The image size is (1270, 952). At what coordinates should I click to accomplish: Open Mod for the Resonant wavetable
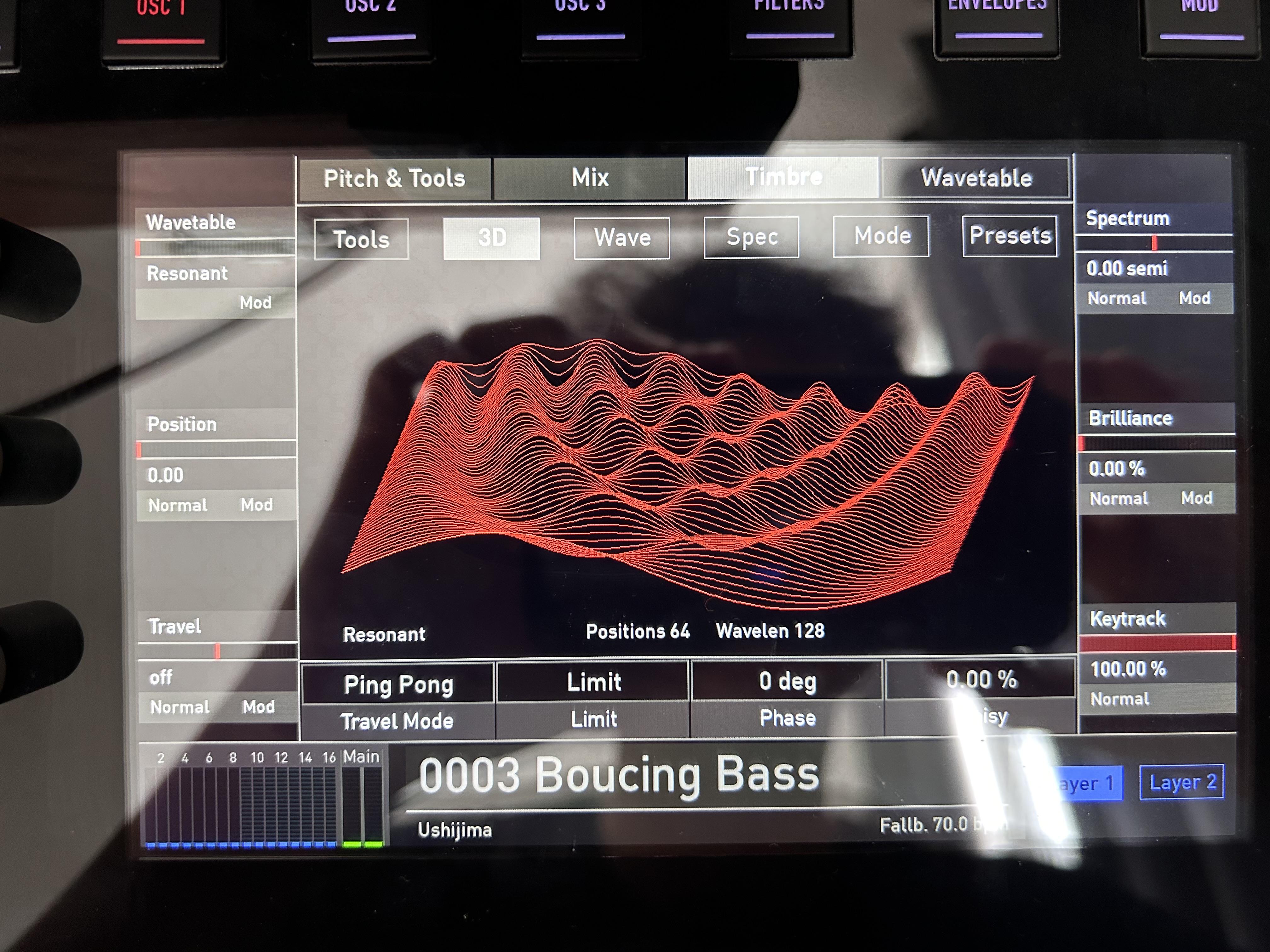[x=255, y=303]
